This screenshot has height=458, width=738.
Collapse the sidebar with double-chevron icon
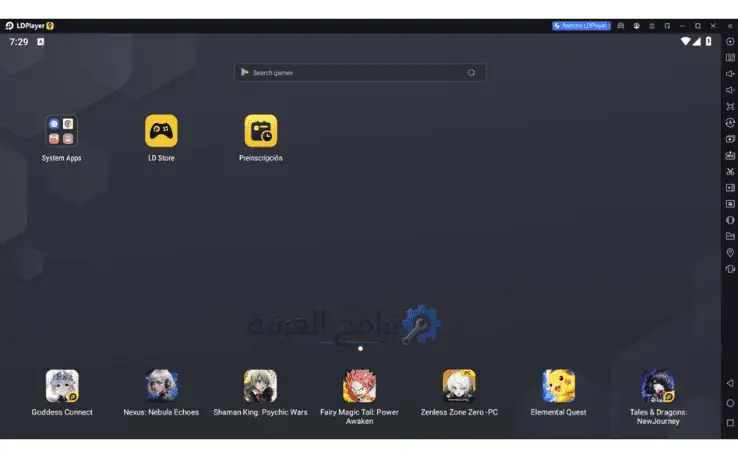730,26
